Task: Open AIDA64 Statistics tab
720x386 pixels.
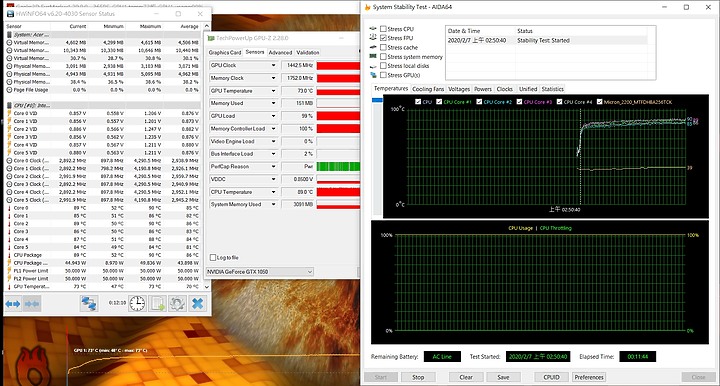Action: (552, 89)
